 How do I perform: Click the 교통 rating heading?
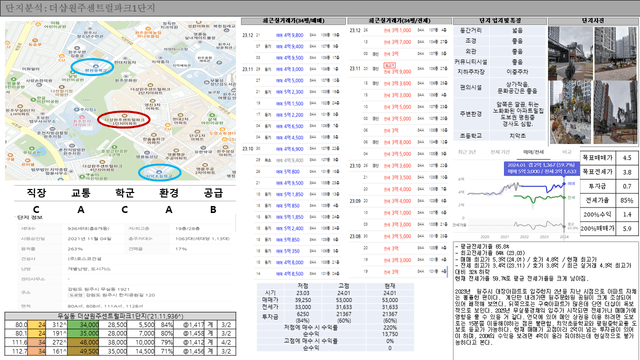[x=81, y=193]
